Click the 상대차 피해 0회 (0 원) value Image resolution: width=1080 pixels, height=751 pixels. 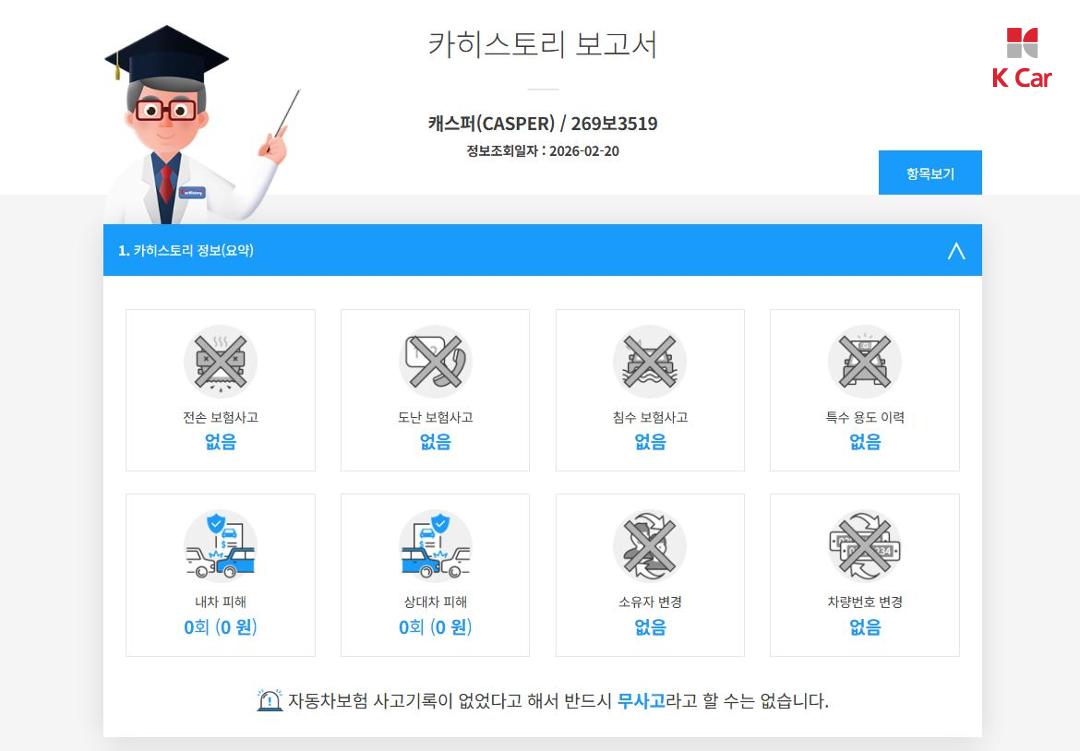(435, 627)
